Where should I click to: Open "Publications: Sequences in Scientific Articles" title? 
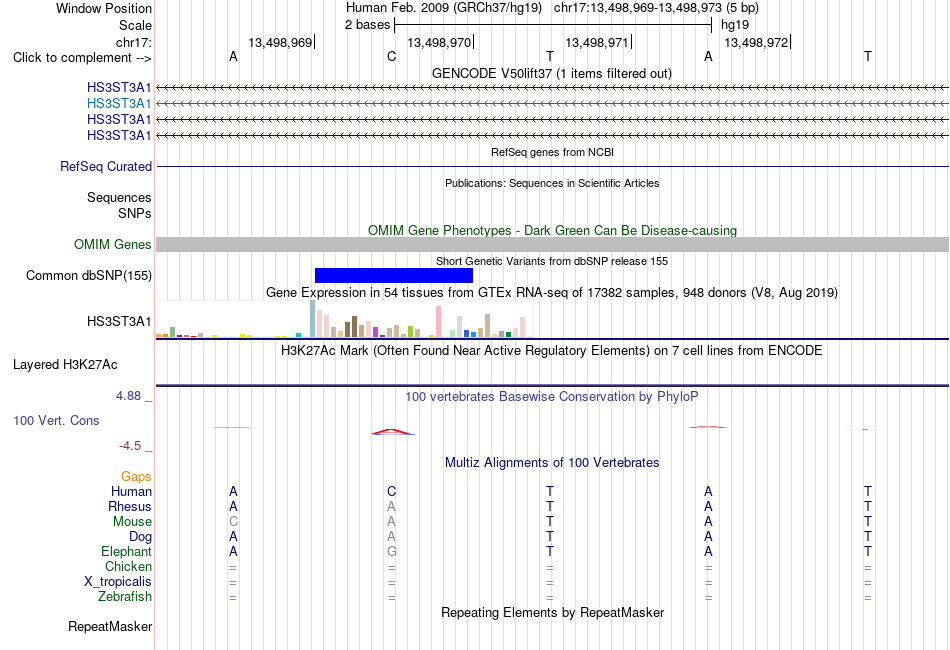(x=552, y=183)
